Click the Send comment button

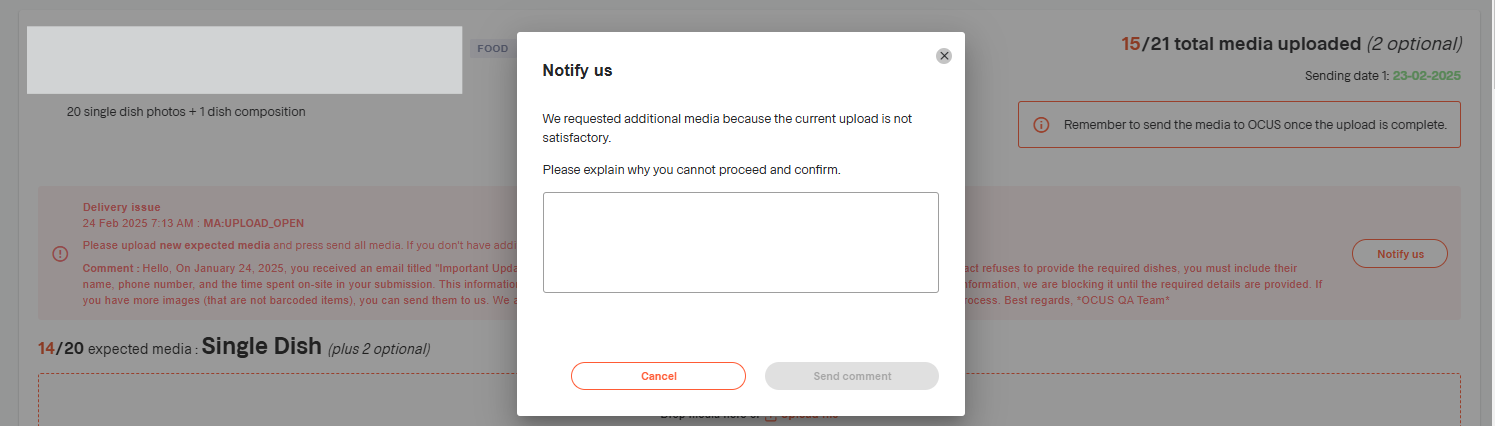tap(851, 376)
